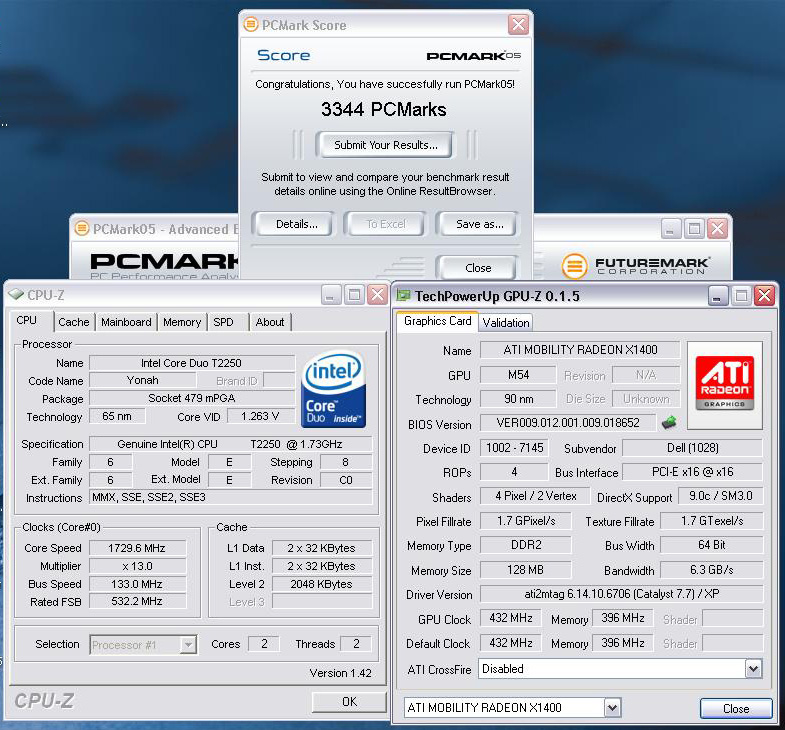The width and height of the screenshot is (785, 730).
Task: Click the Code Name value Yonah
Action: pos(142,380)
